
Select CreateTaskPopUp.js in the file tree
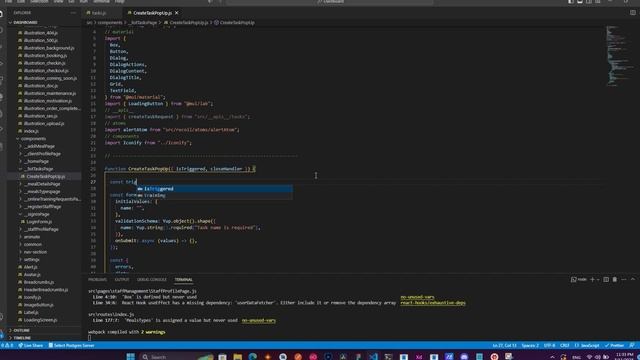pyautogui.click(x=45, y=177)
